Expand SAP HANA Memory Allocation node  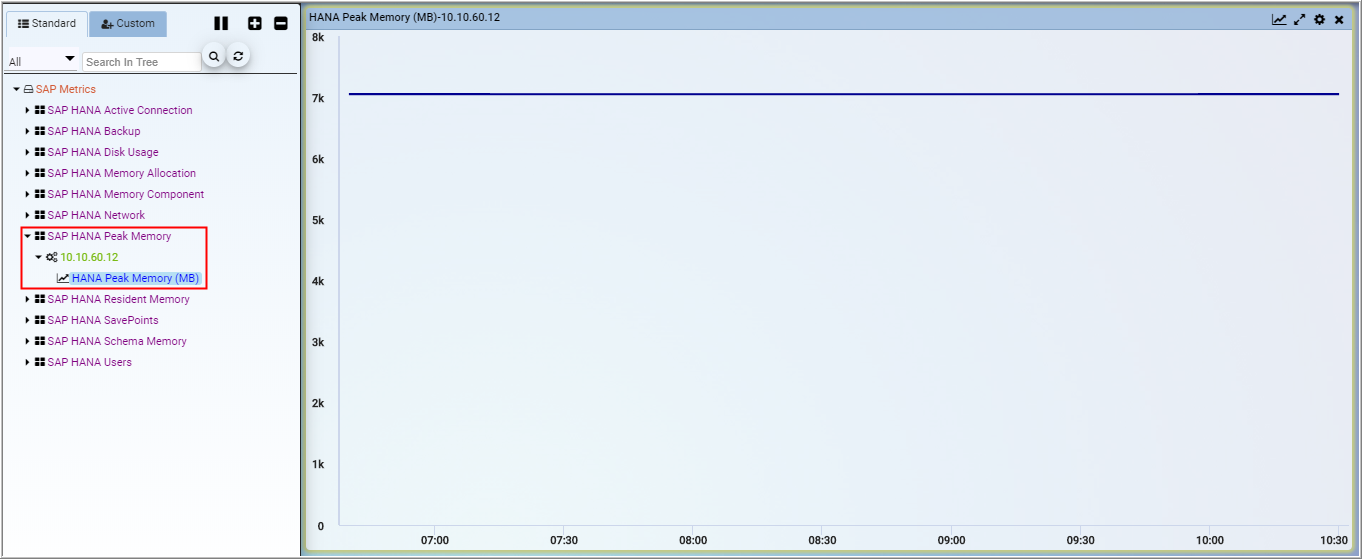point(28,173)
